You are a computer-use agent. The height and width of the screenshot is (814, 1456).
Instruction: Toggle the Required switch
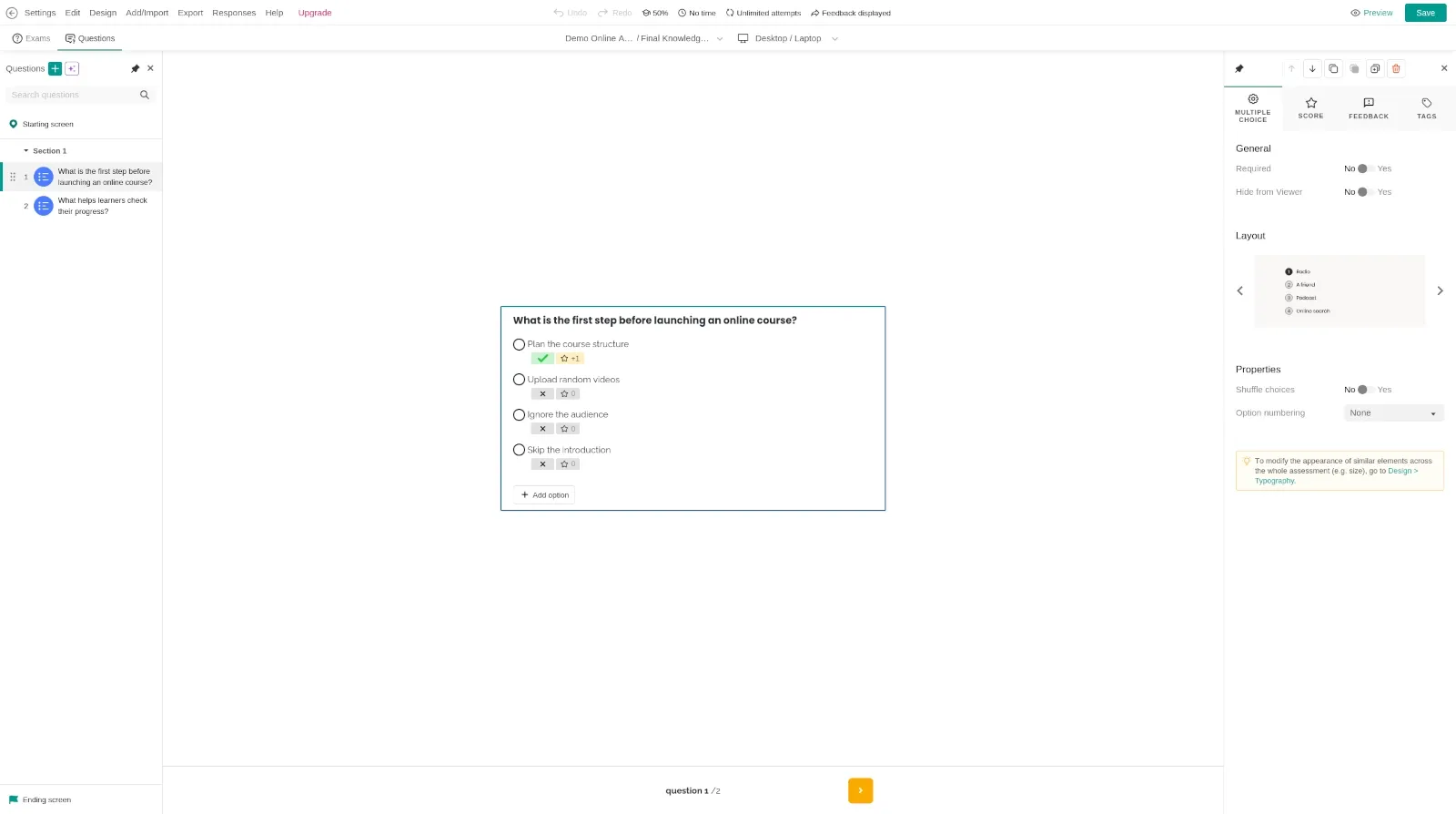1366,168
